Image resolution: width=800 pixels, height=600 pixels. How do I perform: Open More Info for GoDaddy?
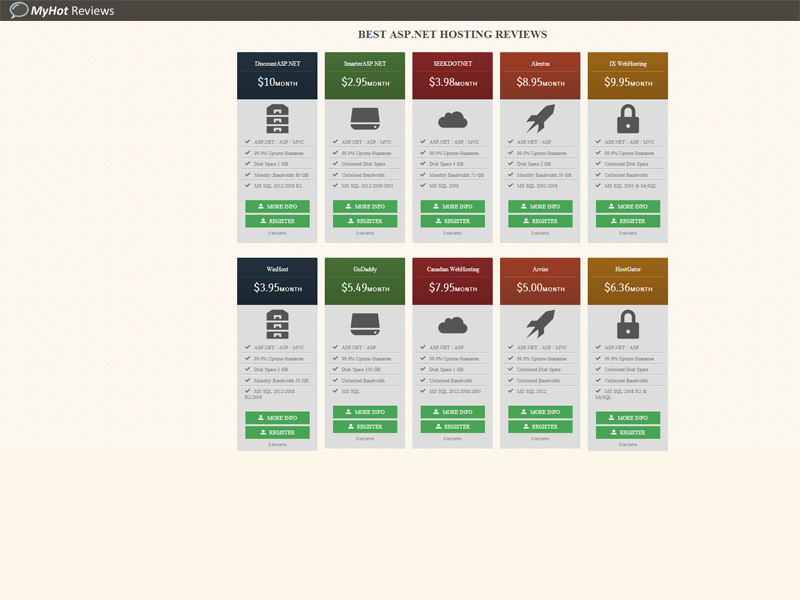coord(365,412)
